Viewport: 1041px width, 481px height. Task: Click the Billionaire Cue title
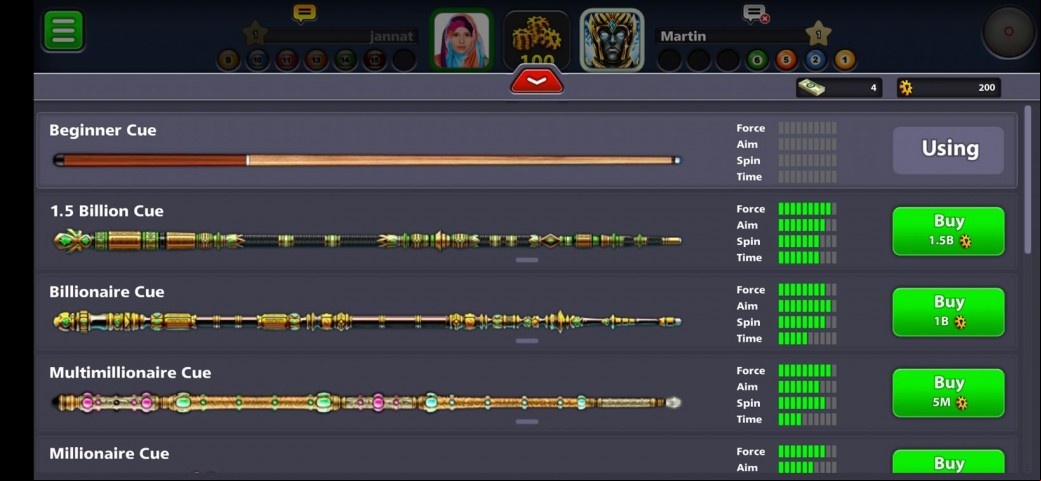(x=107, y=292)
